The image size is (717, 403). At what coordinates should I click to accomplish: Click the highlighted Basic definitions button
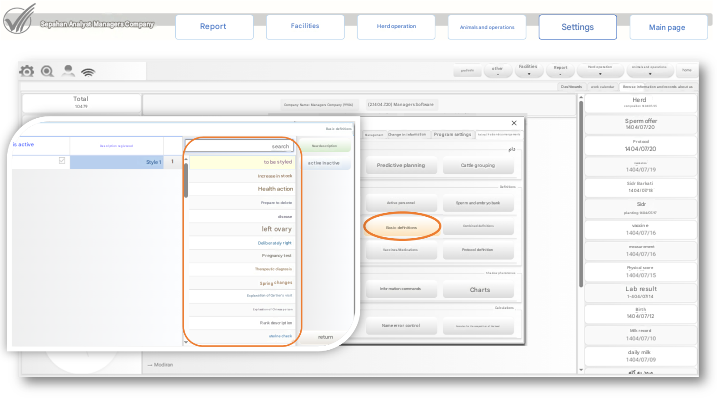401,227
